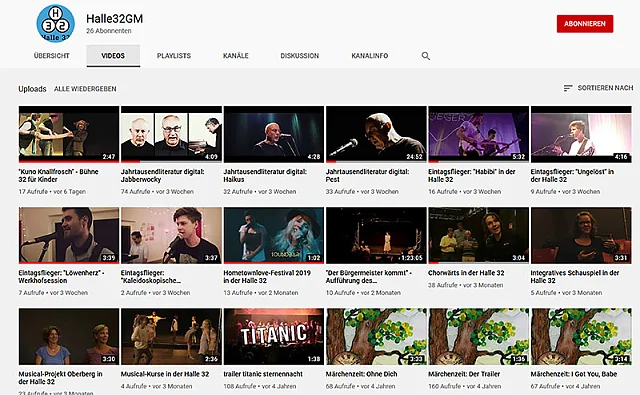
Task: Play the Märchenzeit: Der Trailer thumbnail
Action: (x=478, y=337)
